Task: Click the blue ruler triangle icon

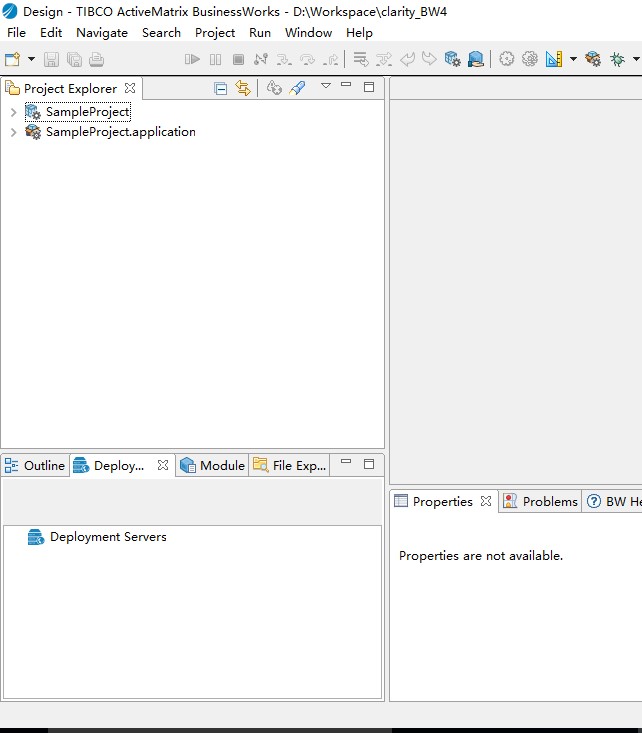Action: click(554, 59)
